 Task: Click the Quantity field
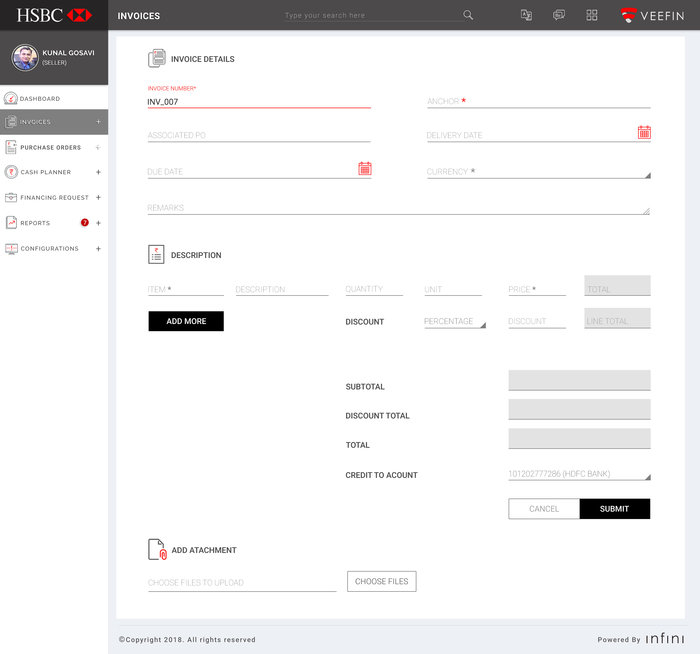pos(374,289)
